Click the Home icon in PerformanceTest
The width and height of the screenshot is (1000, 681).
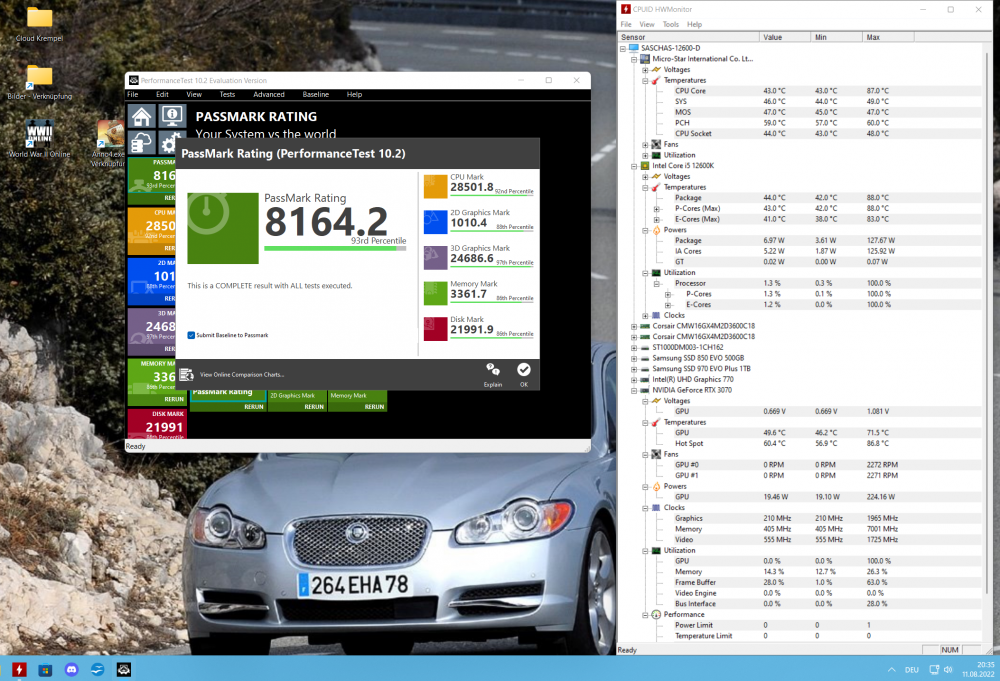(x=142, y=116)
